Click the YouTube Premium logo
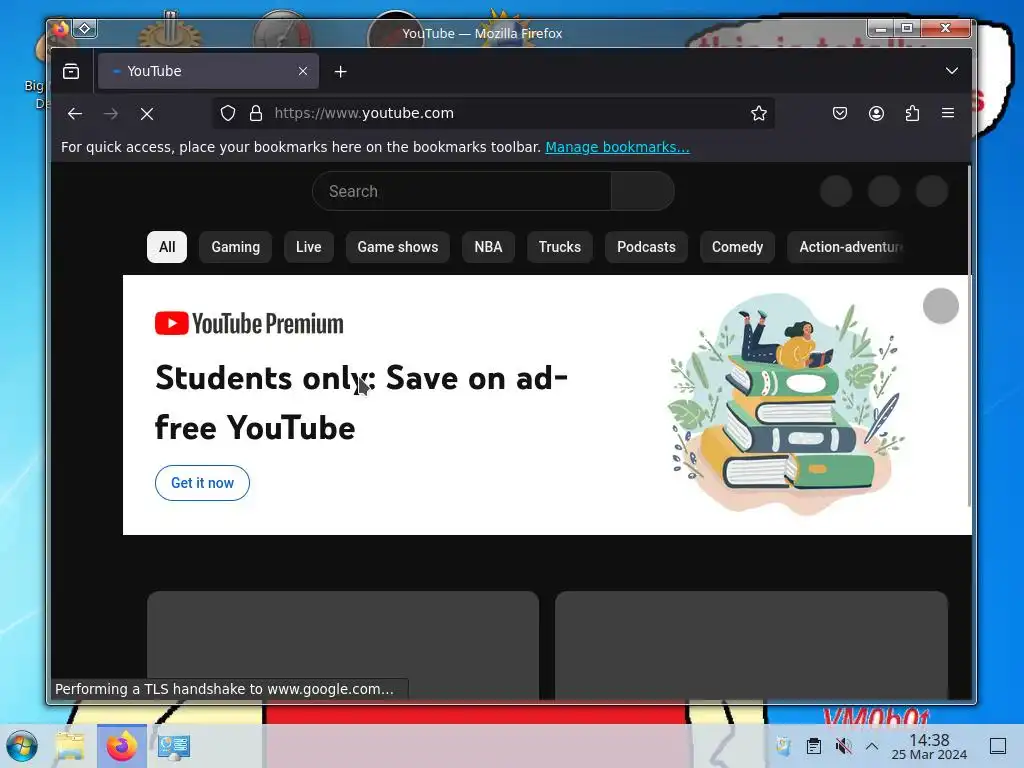The image size is (1024, 768). click(x=249, y=323)
